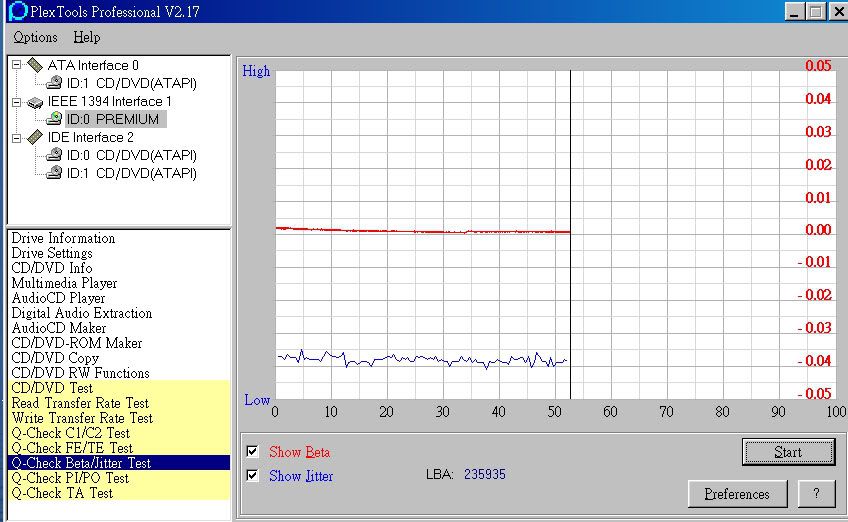Click the red beta curve on graph

coord(422,231)
